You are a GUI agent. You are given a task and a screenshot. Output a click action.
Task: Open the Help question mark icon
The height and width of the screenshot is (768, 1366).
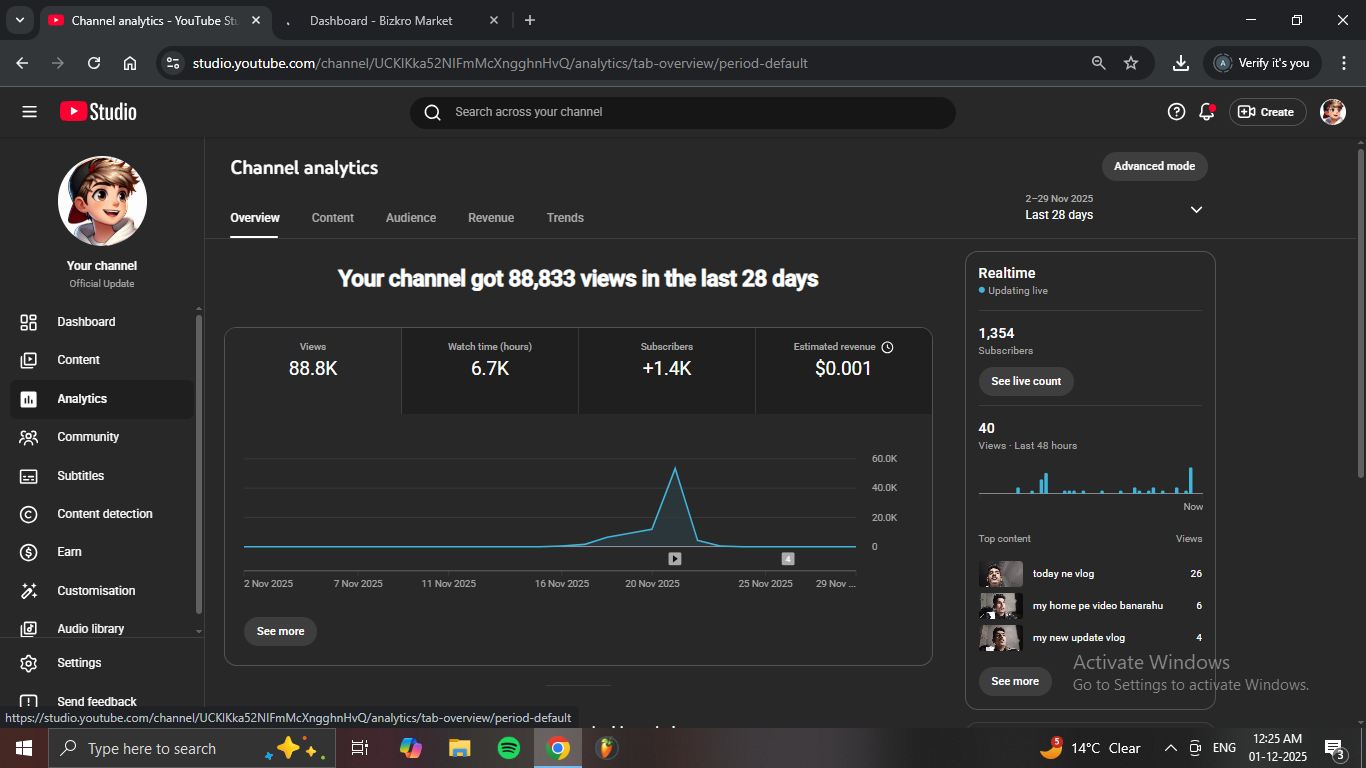coord(1176,112)
